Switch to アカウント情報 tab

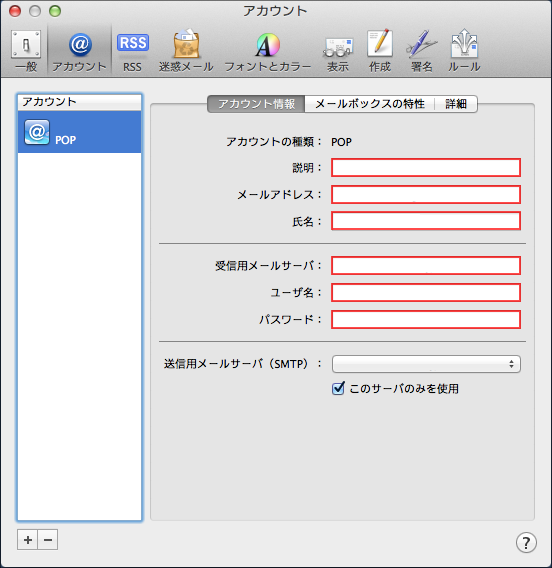click(x=256, y=104)
